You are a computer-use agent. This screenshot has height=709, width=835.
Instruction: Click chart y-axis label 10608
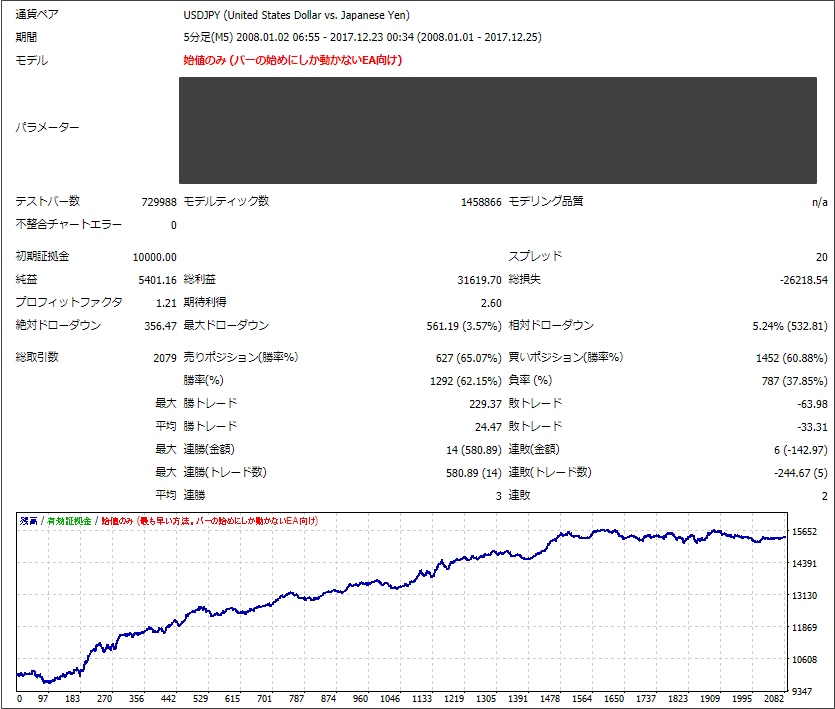[805, 659]
